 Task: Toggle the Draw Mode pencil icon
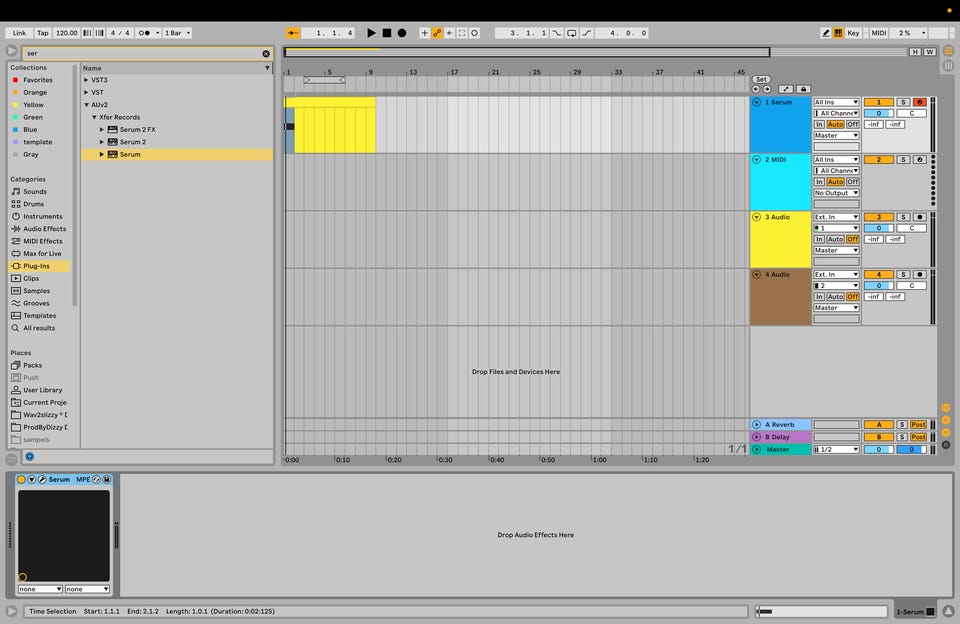pyautogui.click(x=825, y=33)
